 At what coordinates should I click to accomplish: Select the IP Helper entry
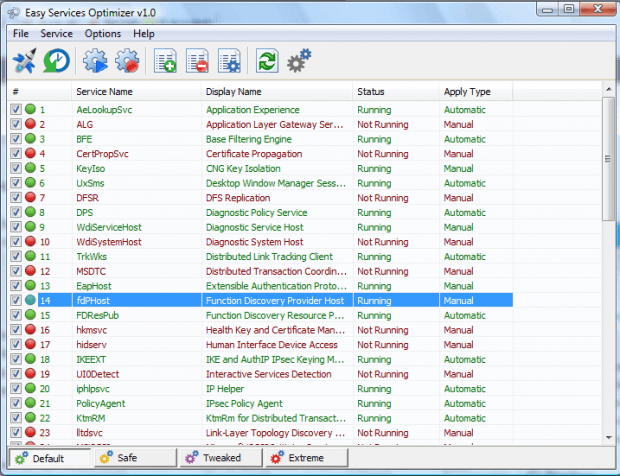225,389
